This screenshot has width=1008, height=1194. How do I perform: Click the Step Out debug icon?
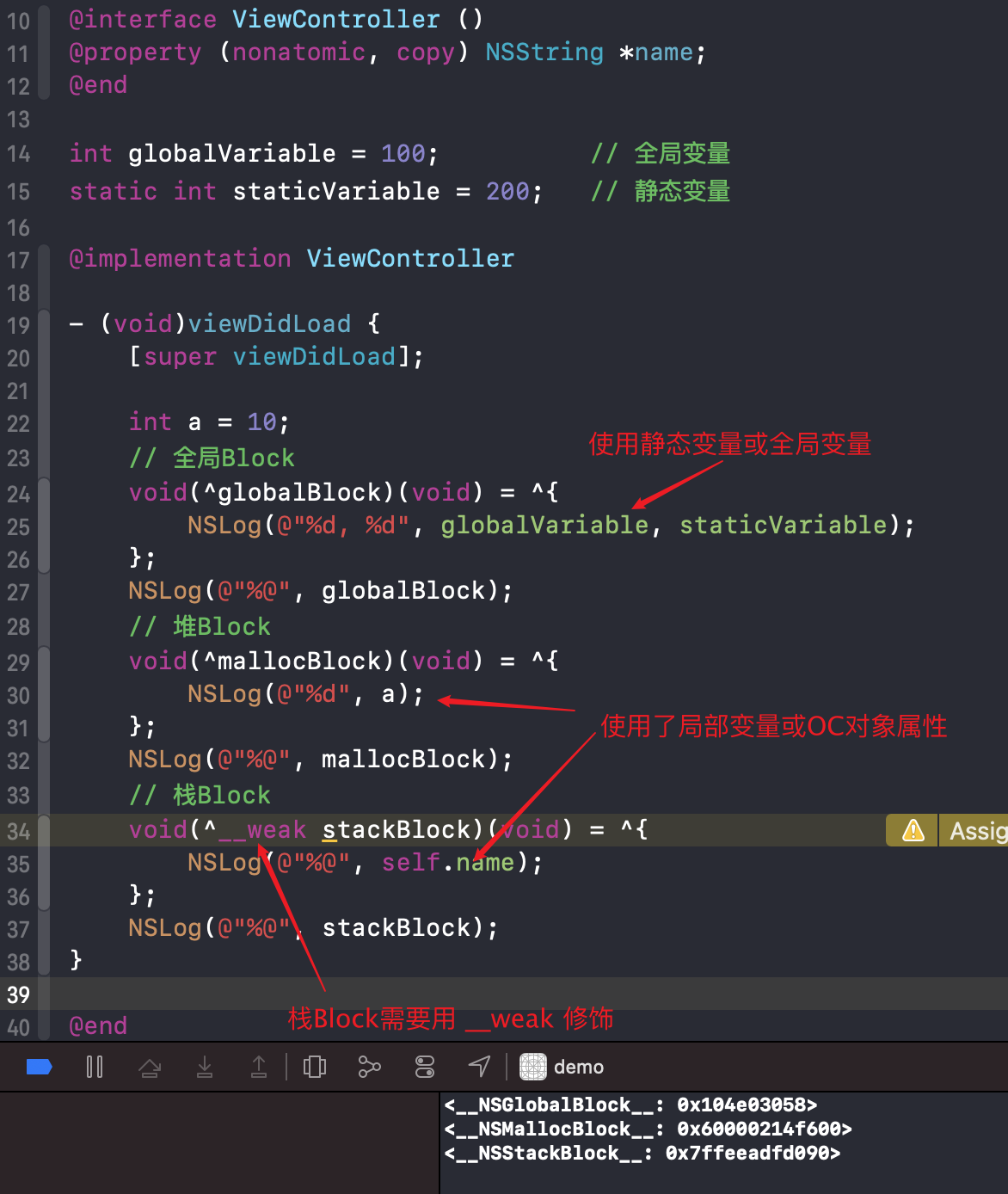click(x=259, y=1068)
